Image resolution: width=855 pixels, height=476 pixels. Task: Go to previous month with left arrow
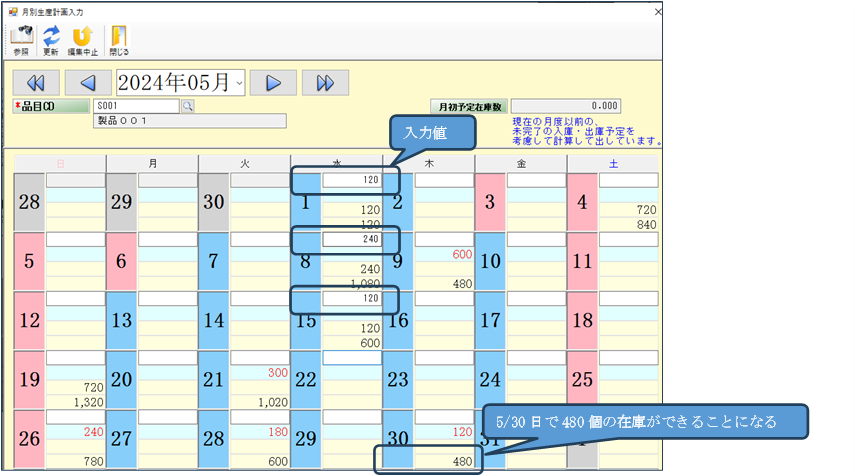pyautogui.click(x=88, y=82)
